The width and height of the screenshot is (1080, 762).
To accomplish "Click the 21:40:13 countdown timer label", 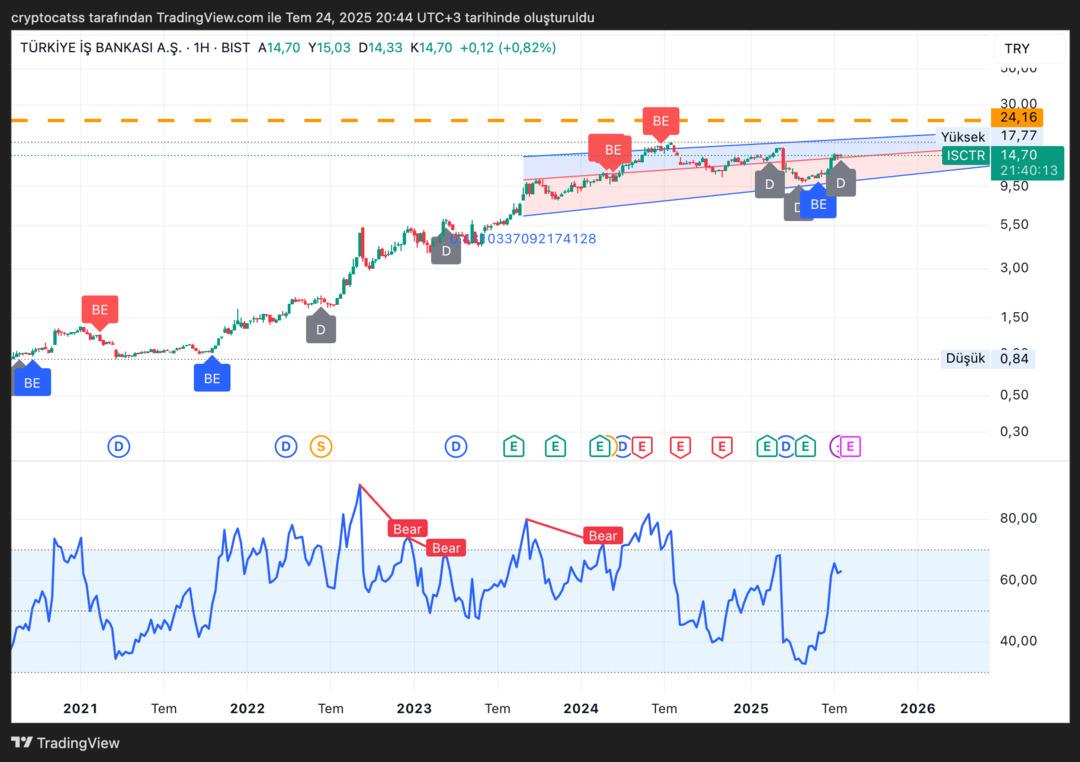I will [x=1028, y=171].
